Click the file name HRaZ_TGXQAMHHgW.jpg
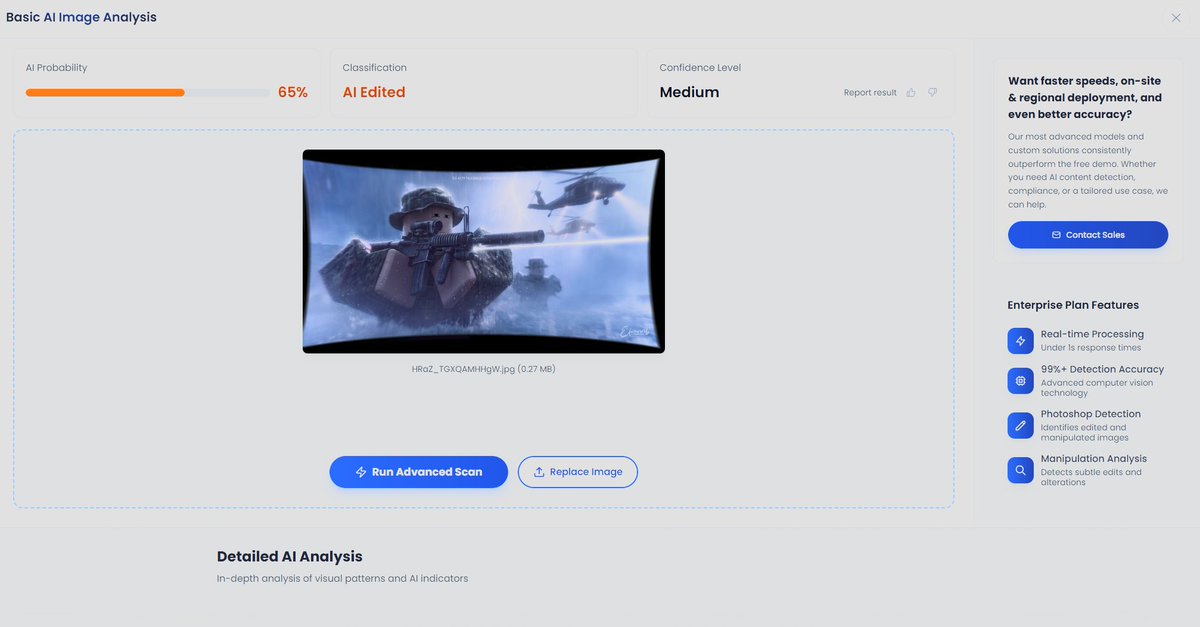The width and height of the screenshot is (1200, 627). coord(483,369)
